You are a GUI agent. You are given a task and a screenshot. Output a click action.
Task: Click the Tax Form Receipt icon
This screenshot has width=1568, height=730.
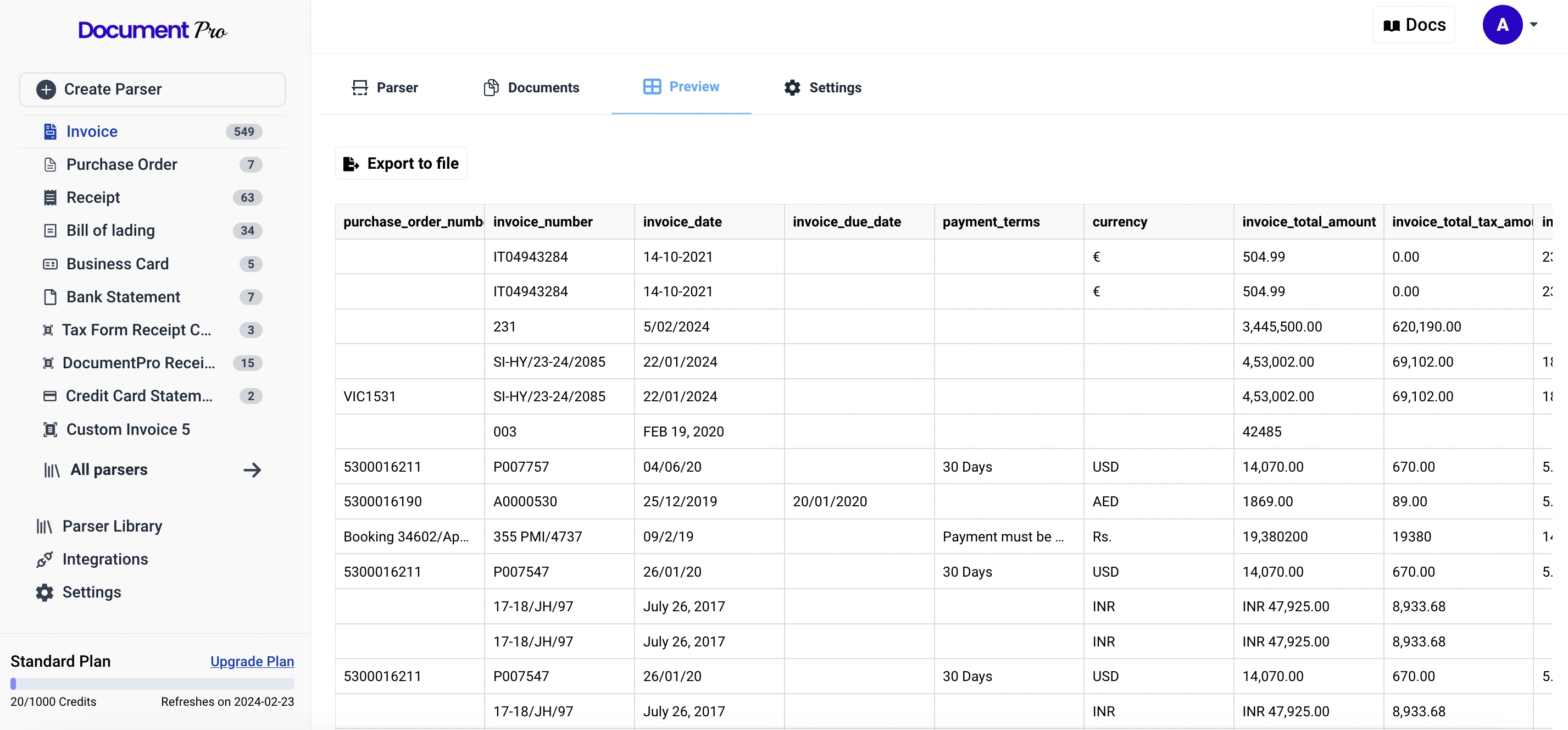click(47, 330)
